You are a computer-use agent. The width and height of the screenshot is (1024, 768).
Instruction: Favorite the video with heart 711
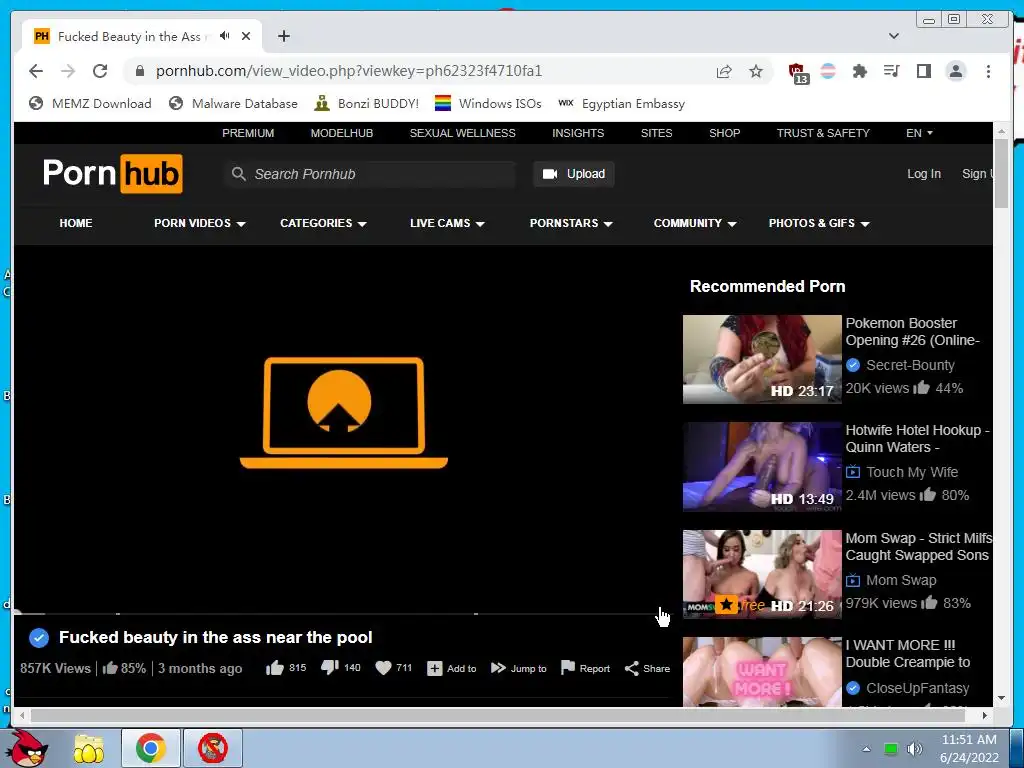pyautogui.click(x=383, y=667)
